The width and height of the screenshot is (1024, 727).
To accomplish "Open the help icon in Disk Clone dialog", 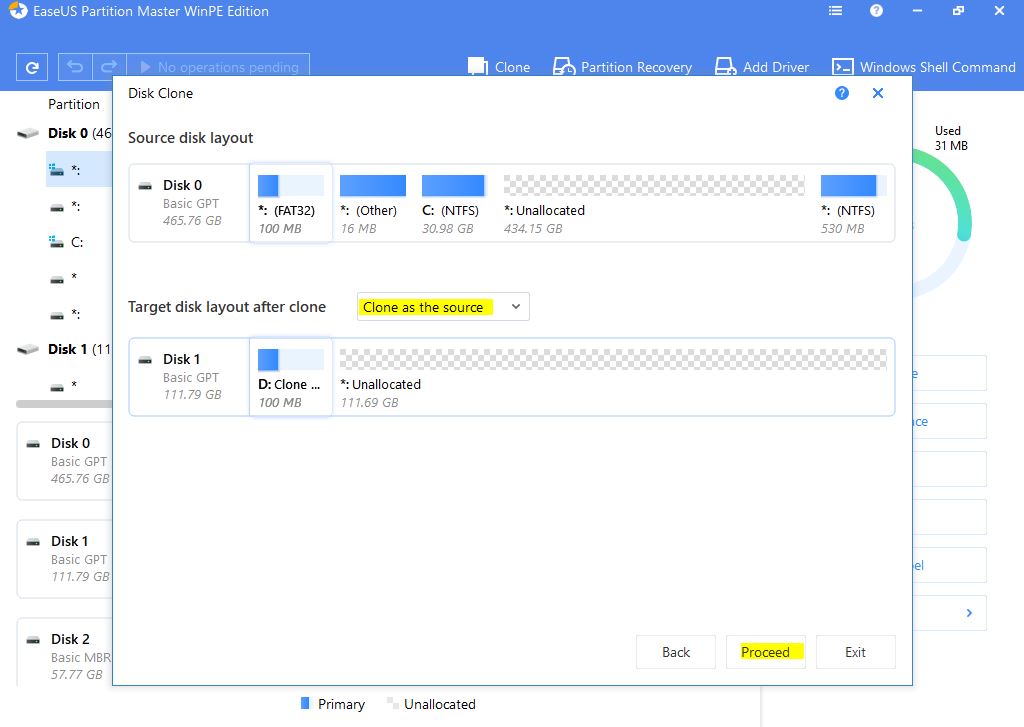I will point(842,93).
